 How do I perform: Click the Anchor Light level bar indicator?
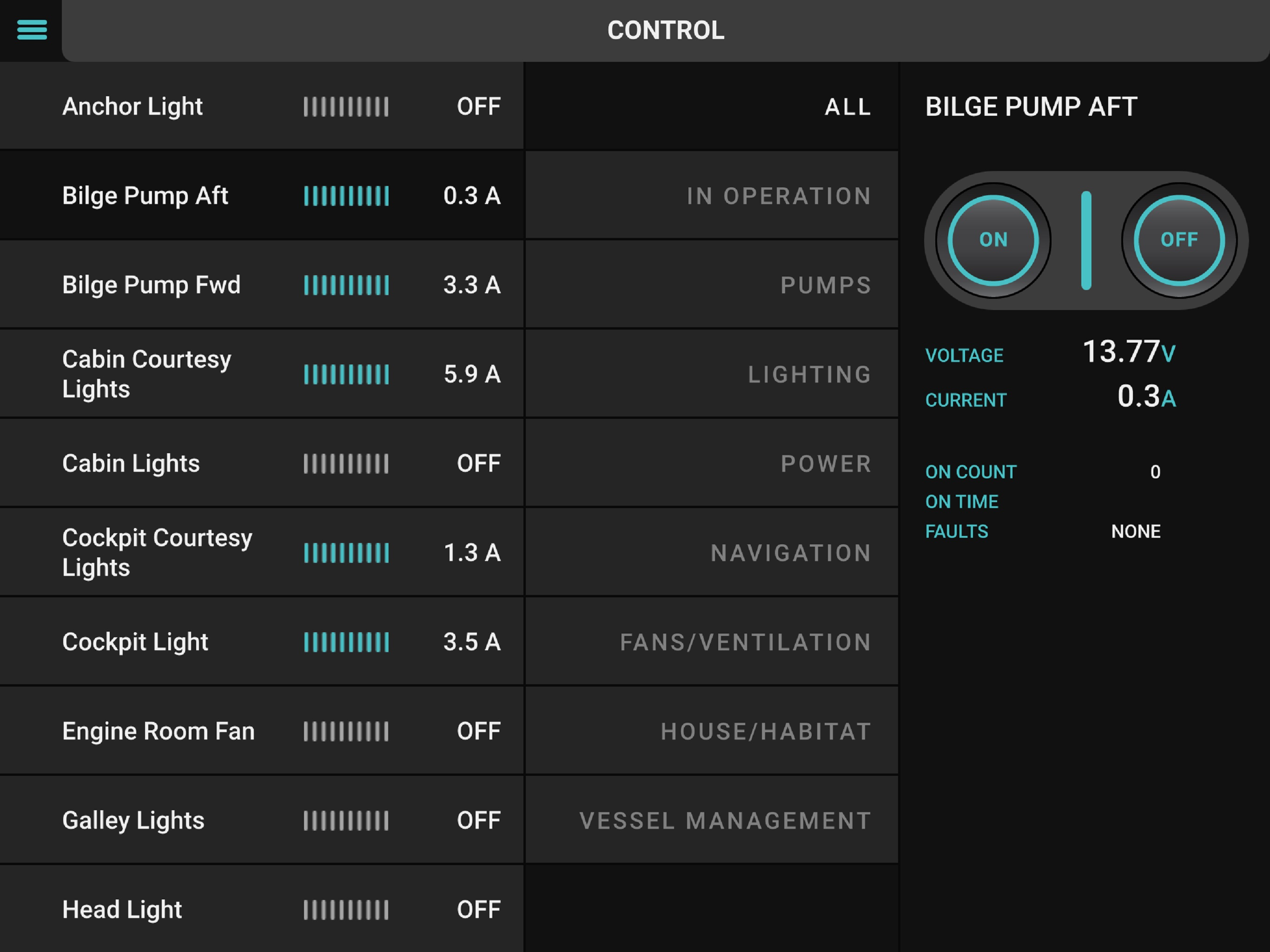346,107
